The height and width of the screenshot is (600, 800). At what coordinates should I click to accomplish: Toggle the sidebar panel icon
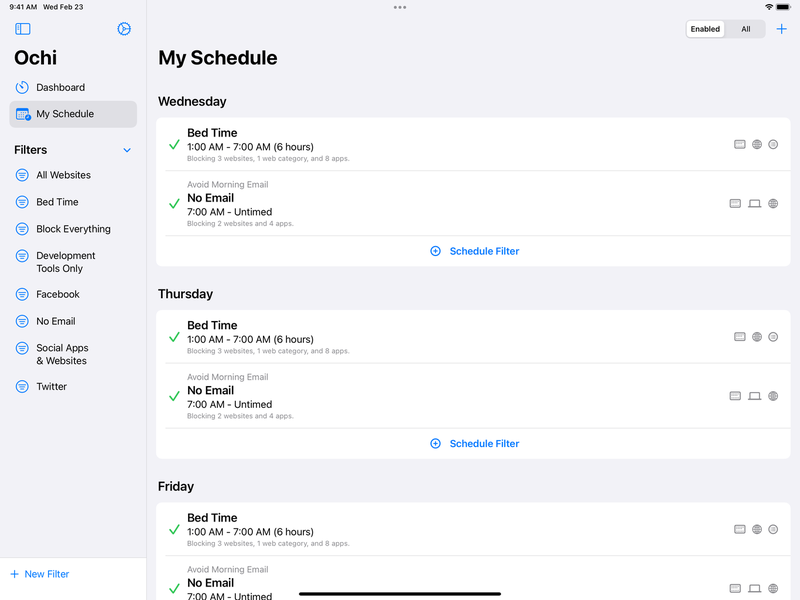coord(23,29)
